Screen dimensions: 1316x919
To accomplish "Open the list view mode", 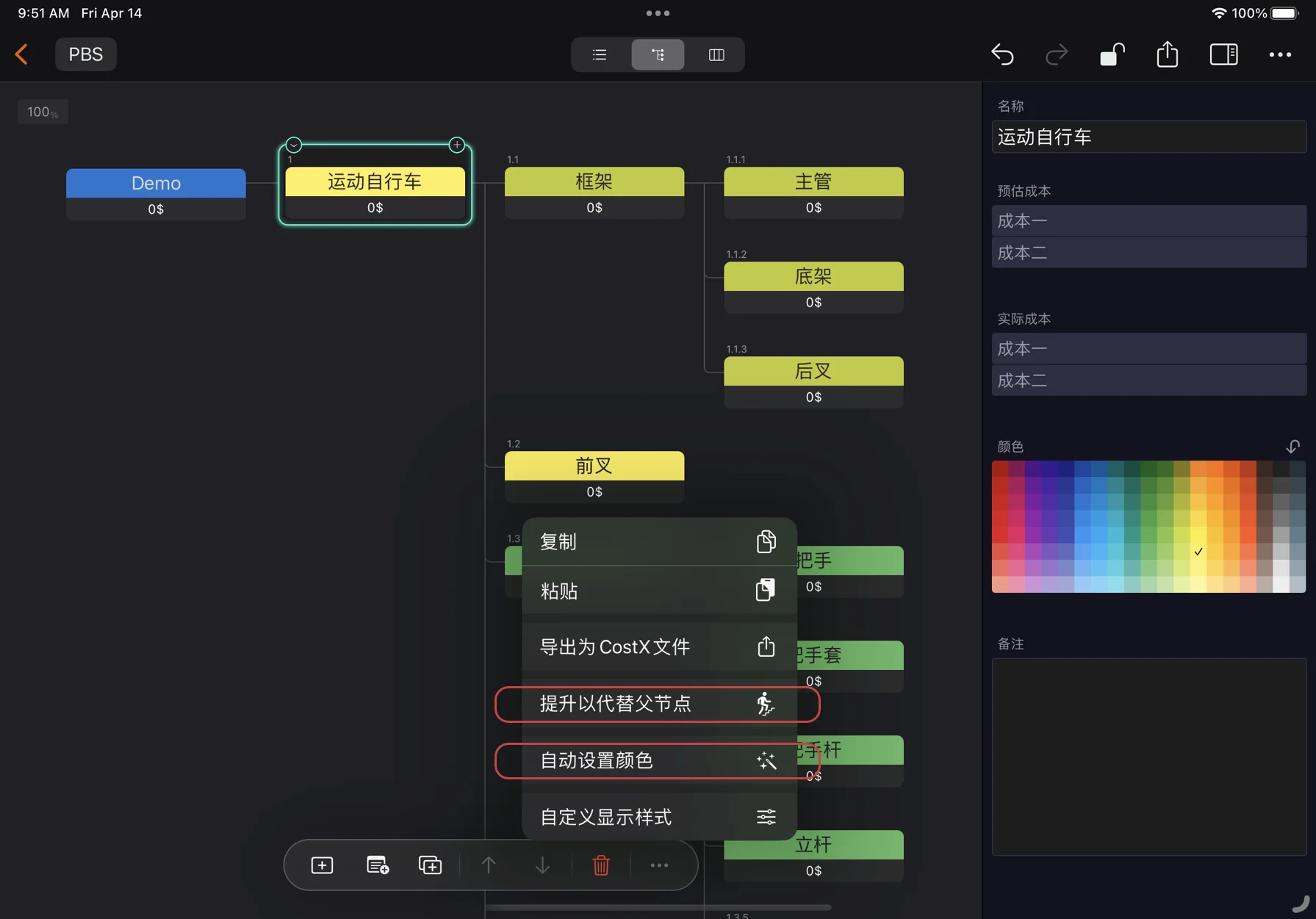I will click(599, 54).
